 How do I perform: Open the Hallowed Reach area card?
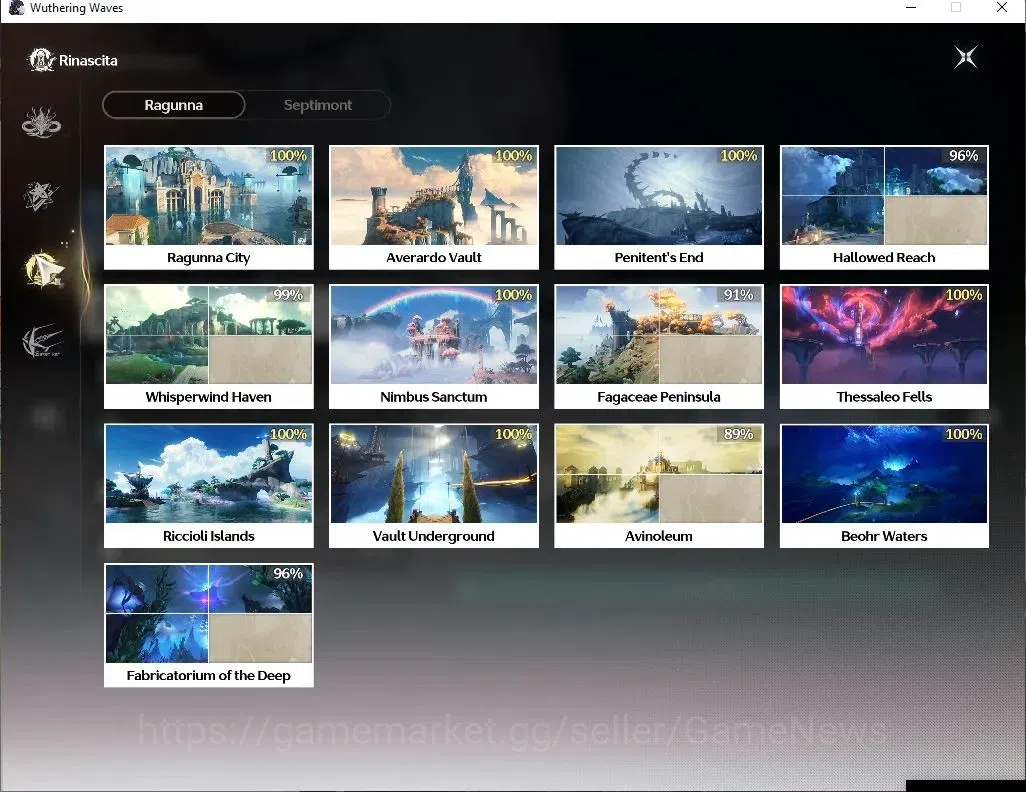point(884,207)
